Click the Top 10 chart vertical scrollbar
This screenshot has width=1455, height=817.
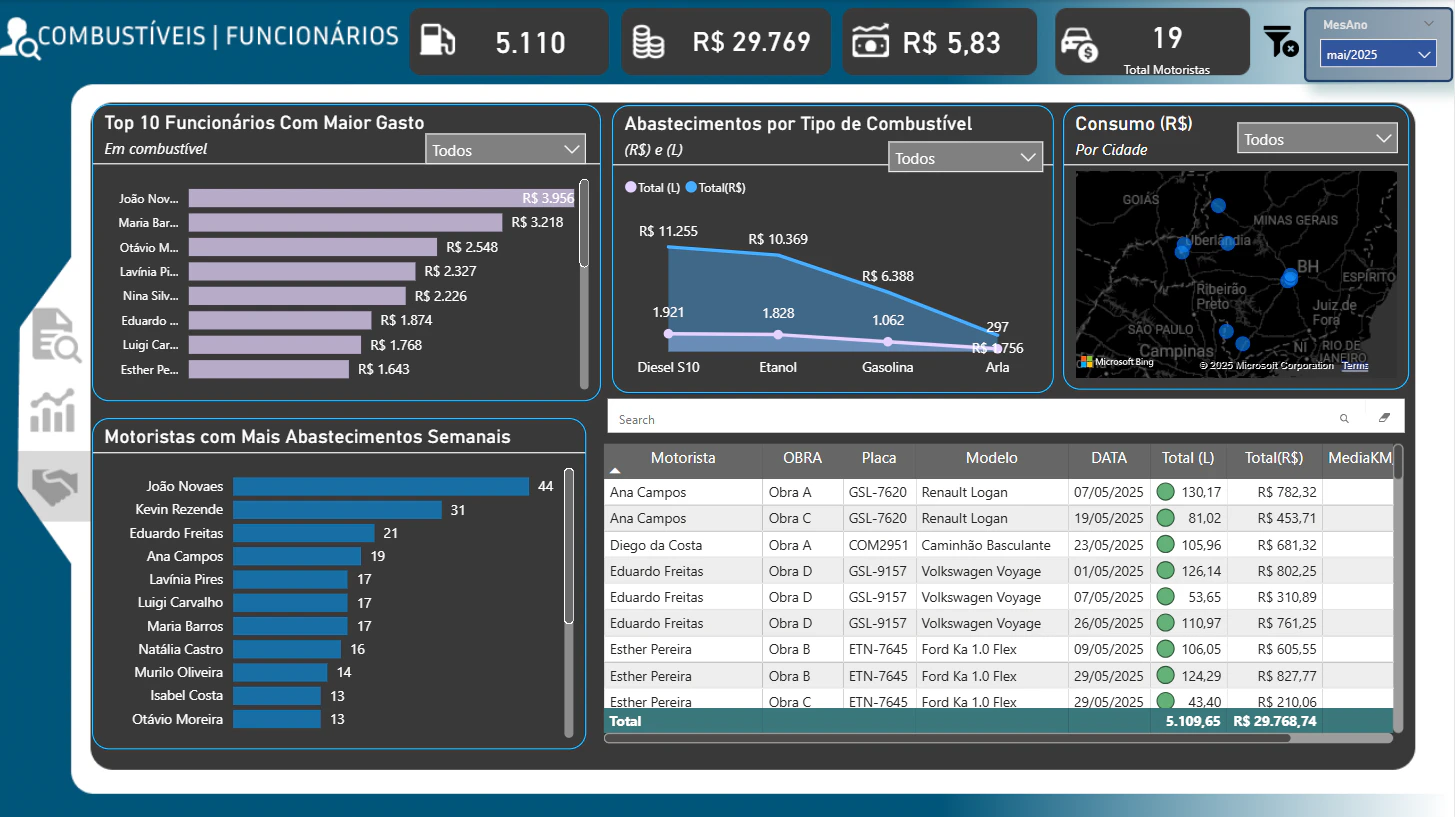point(584,224)
